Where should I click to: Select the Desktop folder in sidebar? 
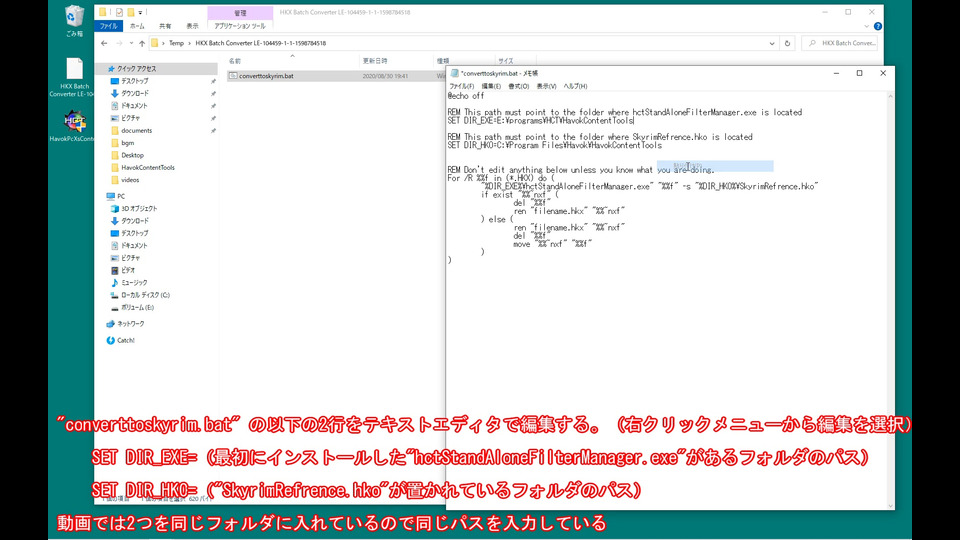coord(132,155)
